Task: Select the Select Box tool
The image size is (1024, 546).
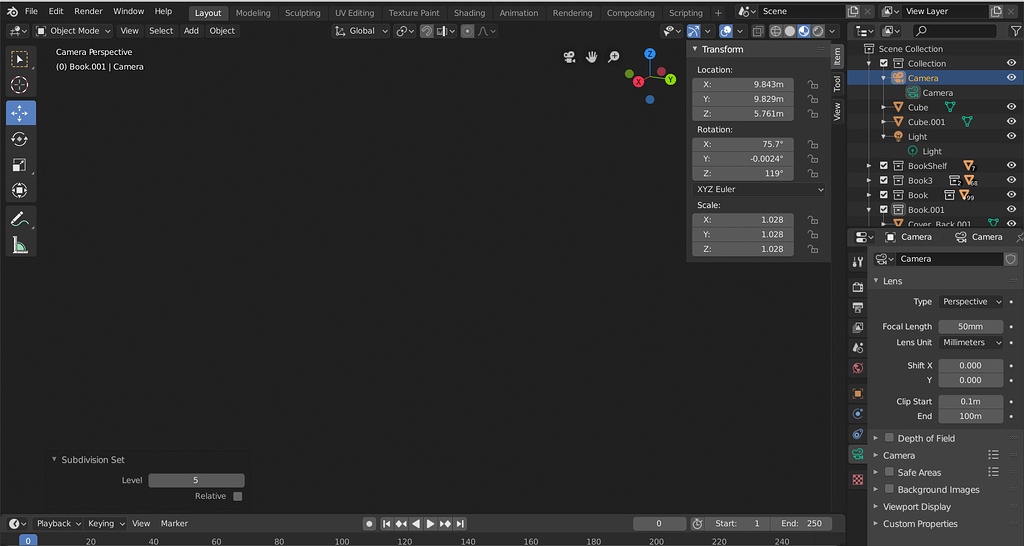Action: pyautogui.click(x=20, y=59)
